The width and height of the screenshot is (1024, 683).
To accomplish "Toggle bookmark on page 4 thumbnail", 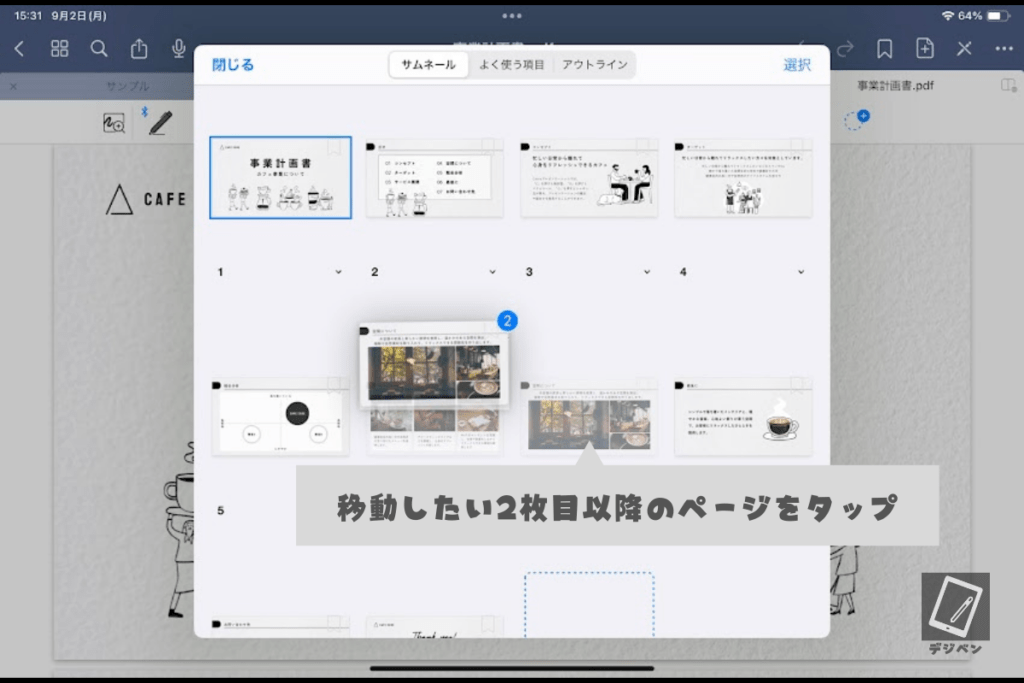I will (x=797, y=145).
